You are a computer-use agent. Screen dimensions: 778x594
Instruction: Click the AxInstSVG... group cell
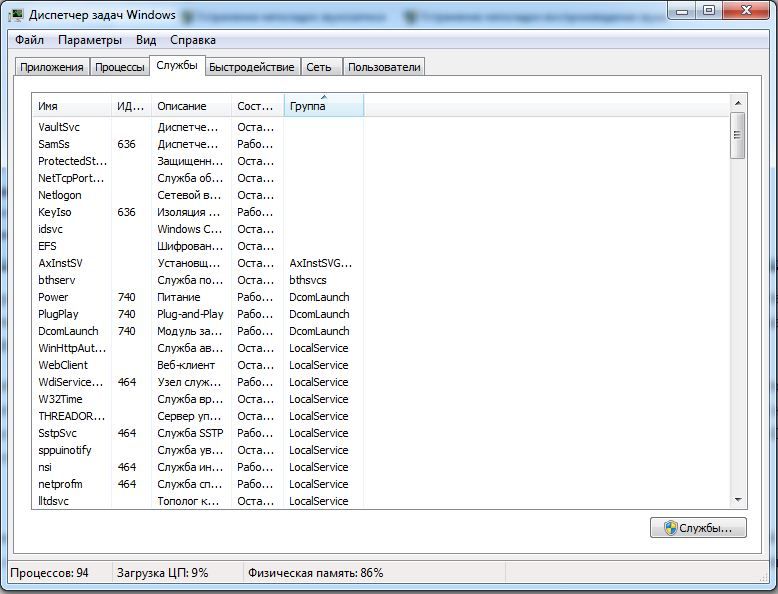point(321,263)
